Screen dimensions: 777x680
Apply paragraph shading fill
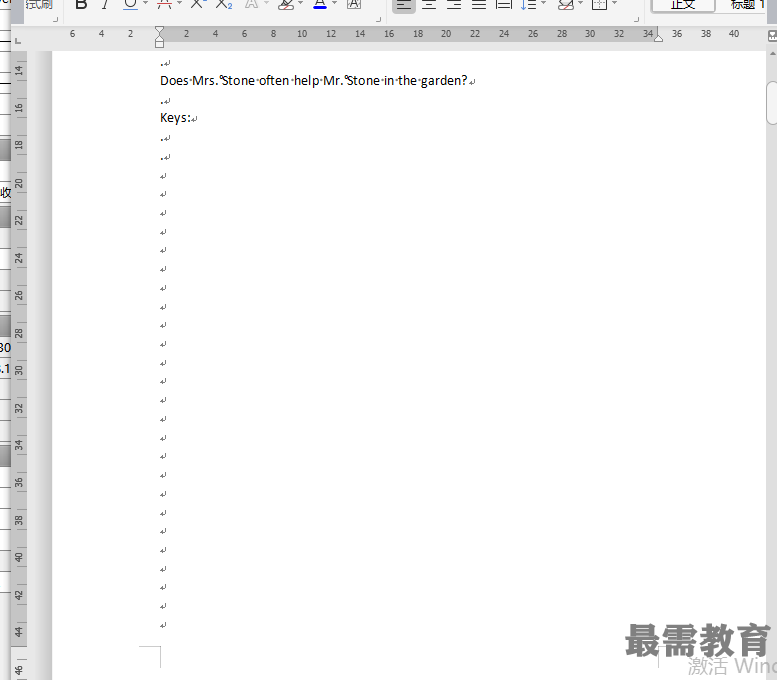click(x=565, y=5)
